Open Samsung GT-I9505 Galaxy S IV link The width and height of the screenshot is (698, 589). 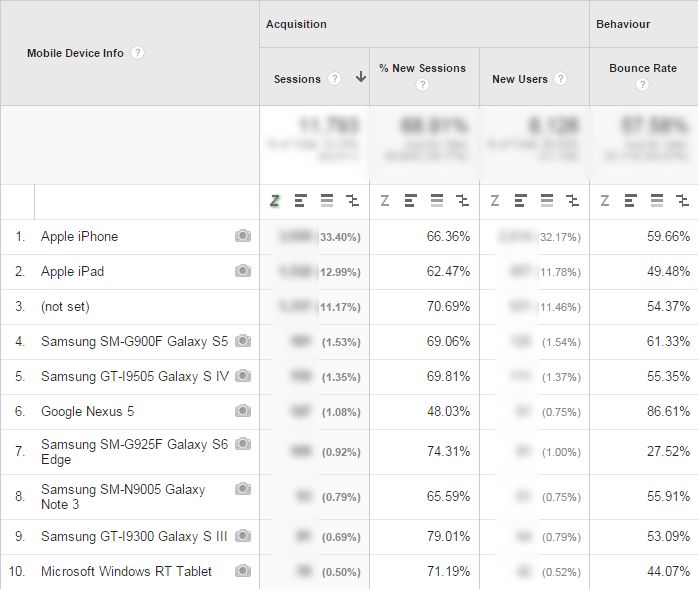click(135, 377)
